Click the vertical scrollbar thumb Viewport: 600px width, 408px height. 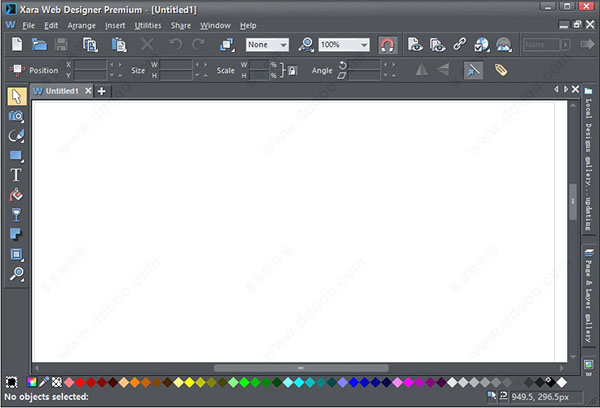point(573,202)
